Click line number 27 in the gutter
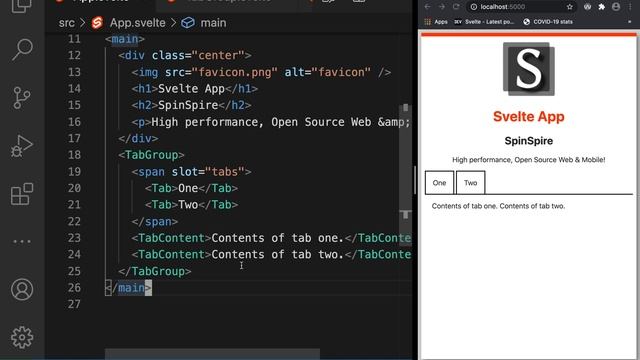Screen dimensions: 640x360 (x=74, y=304)
